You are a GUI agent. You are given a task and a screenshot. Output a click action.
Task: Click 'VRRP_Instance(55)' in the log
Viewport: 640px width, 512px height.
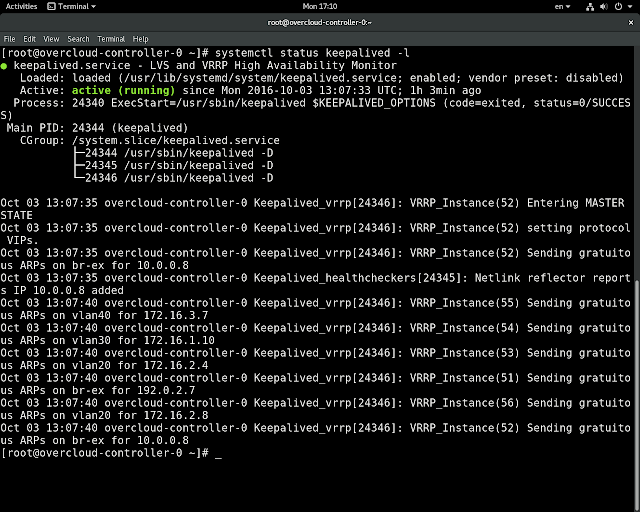pyautogui.click(x=464, y=303)
